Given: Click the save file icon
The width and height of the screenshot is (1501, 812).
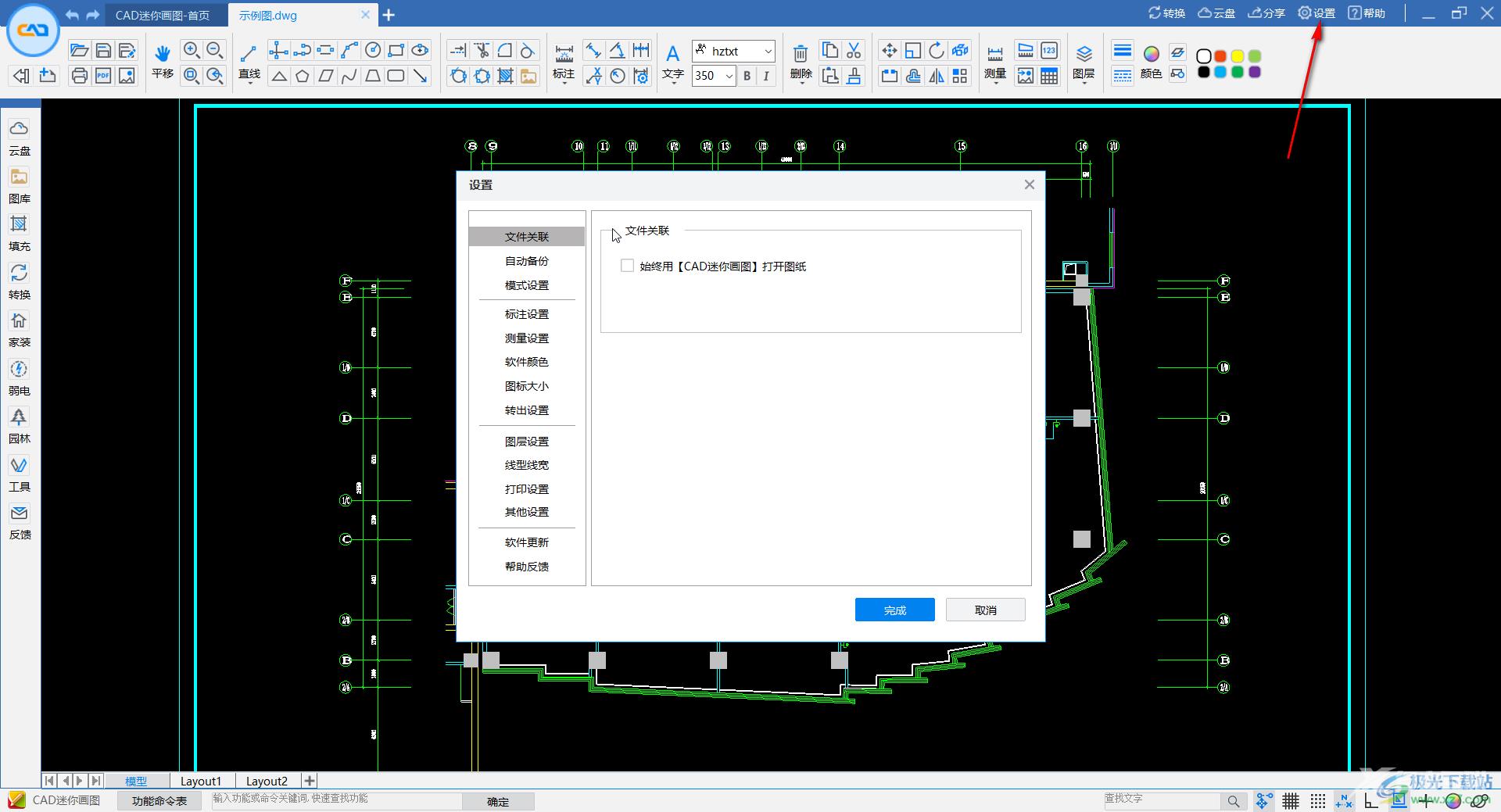Looking at the screenshot, I should click(103, 51).
